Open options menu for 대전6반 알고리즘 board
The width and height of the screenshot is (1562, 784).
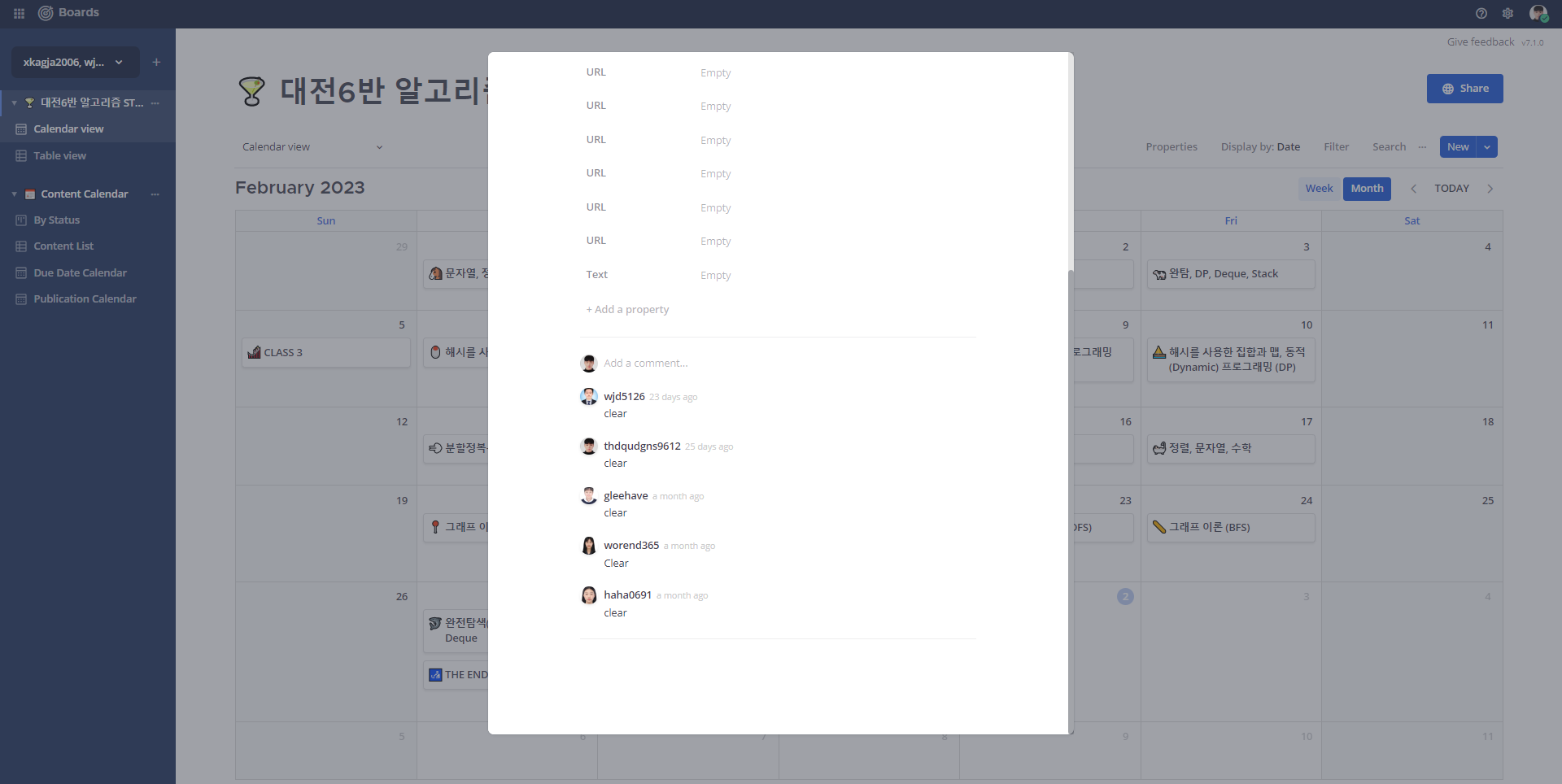pyautogui.click(x=155, y=102)
